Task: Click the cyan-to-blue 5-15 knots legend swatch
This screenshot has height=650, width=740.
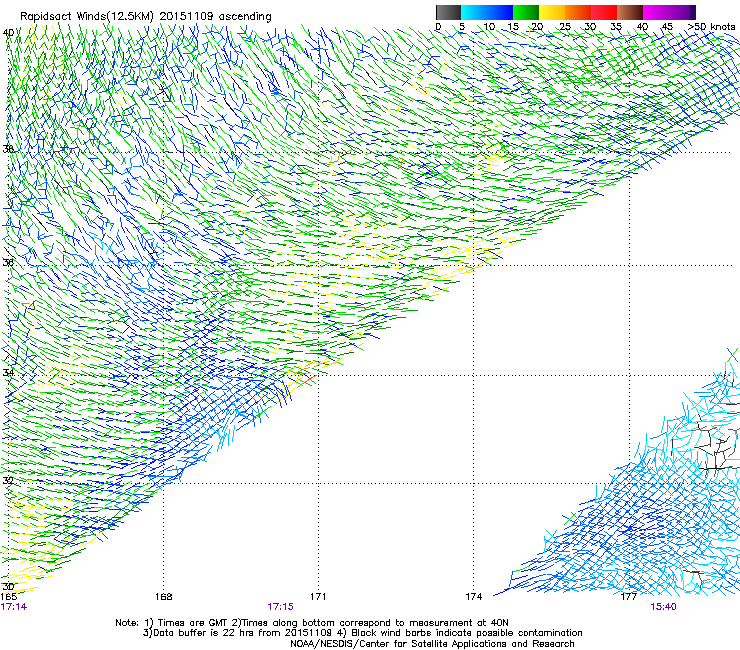Action: (x=487, y=12)
